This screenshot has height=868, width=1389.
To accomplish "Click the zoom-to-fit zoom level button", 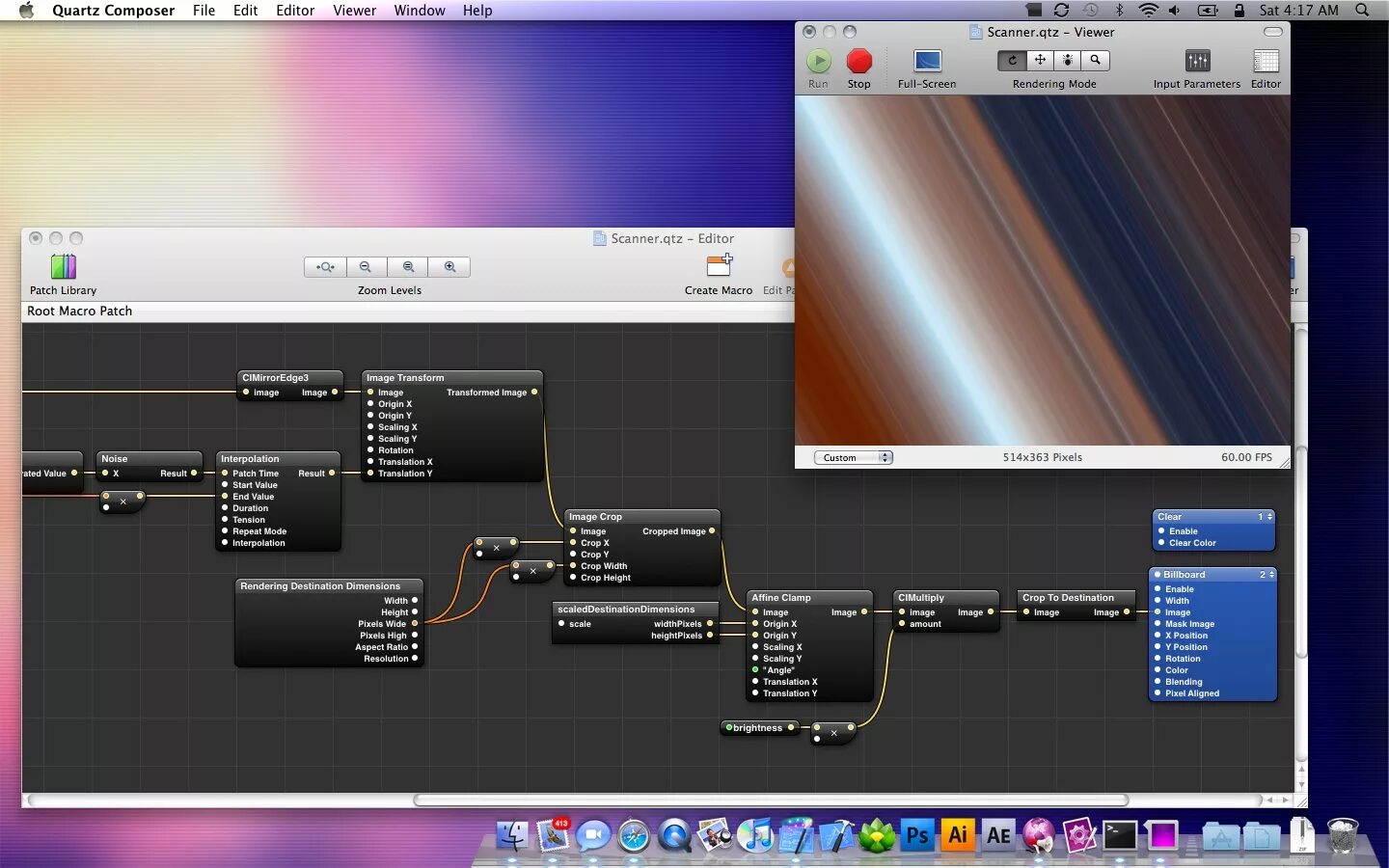I will click(325, 267).
